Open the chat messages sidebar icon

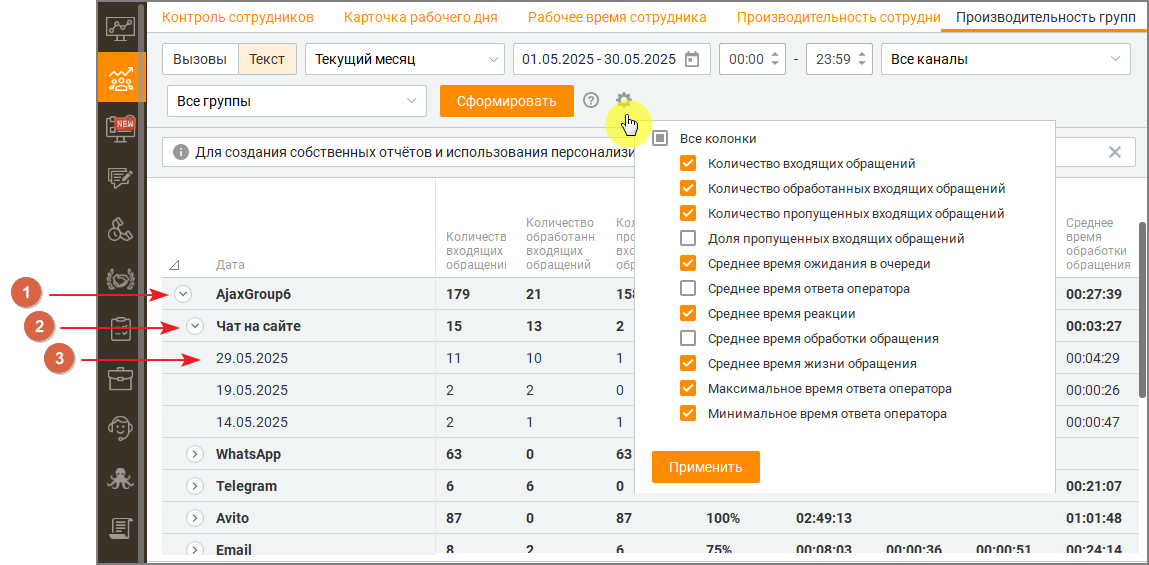(x=121, y=179)
